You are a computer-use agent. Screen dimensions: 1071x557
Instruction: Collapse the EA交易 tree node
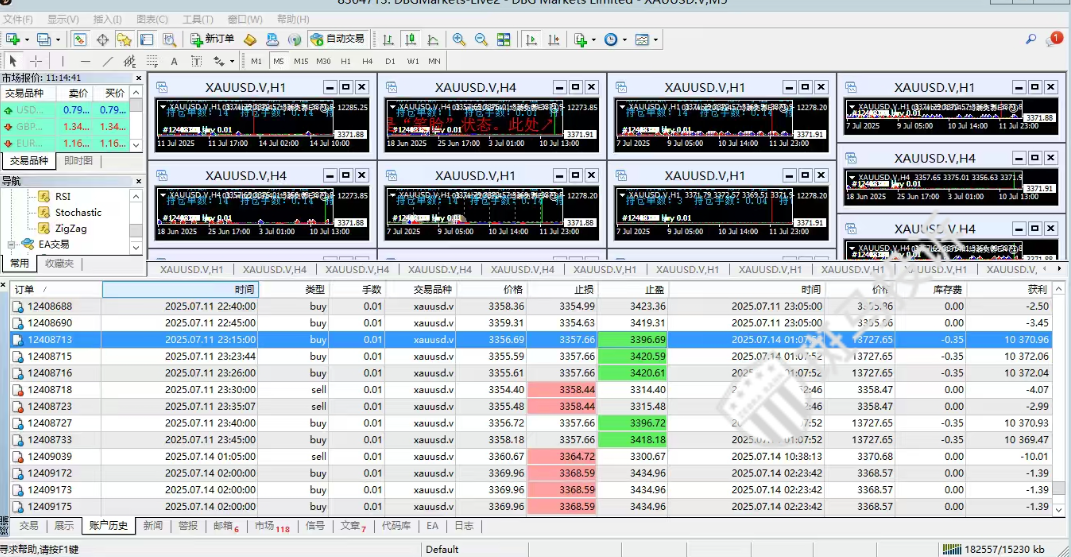coord(11,244)
